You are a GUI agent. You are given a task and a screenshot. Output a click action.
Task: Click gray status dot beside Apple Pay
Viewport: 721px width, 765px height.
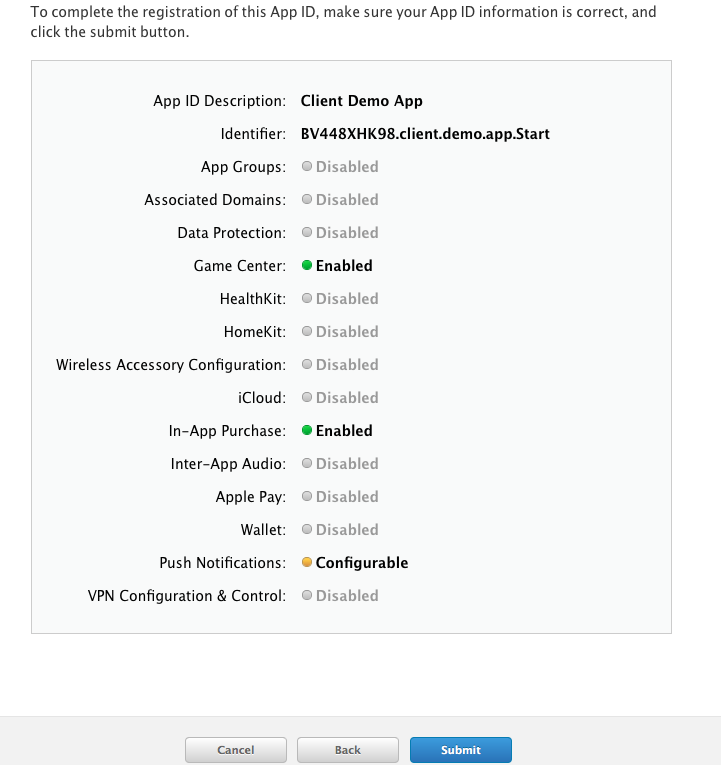click(x=307, y=497)
